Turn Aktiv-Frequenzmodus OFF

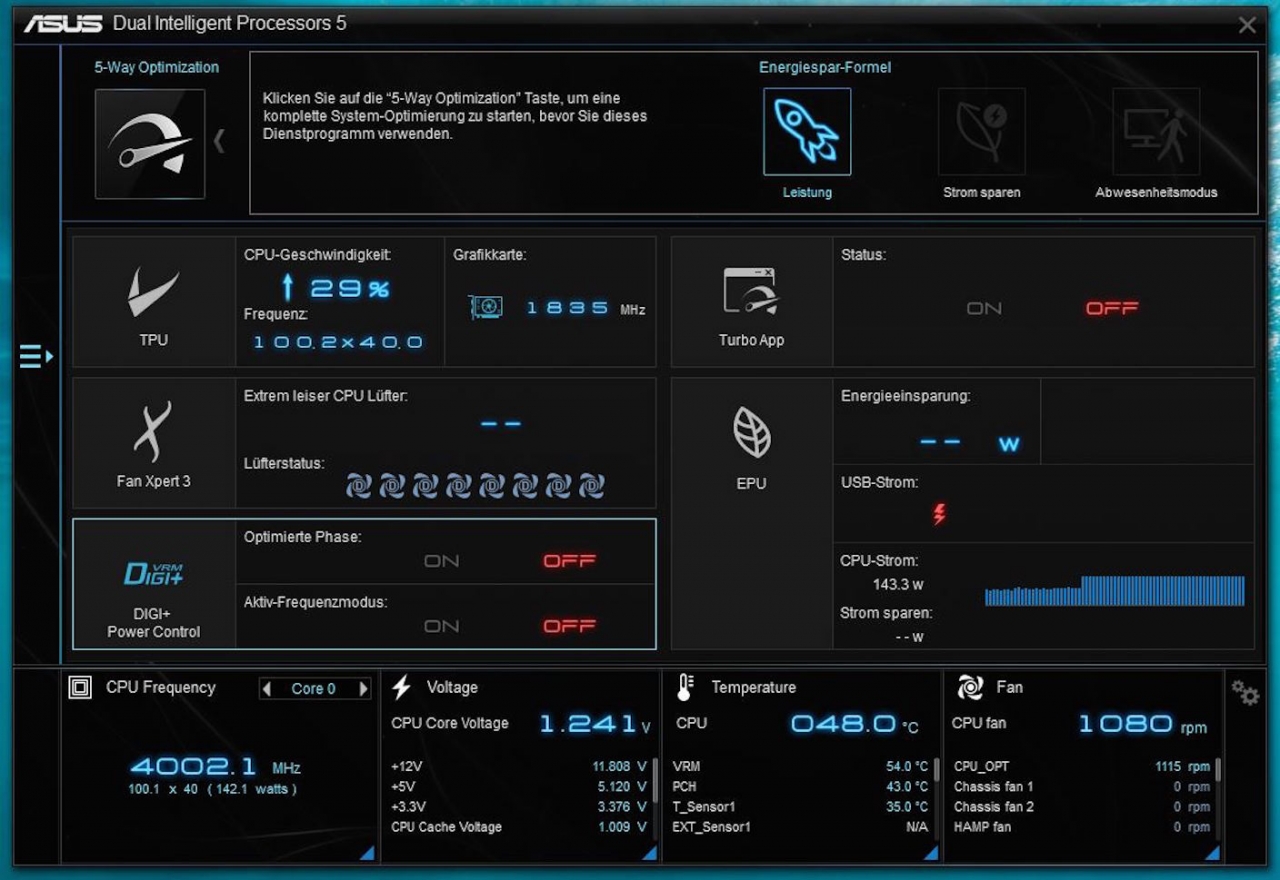pos(569,626)
